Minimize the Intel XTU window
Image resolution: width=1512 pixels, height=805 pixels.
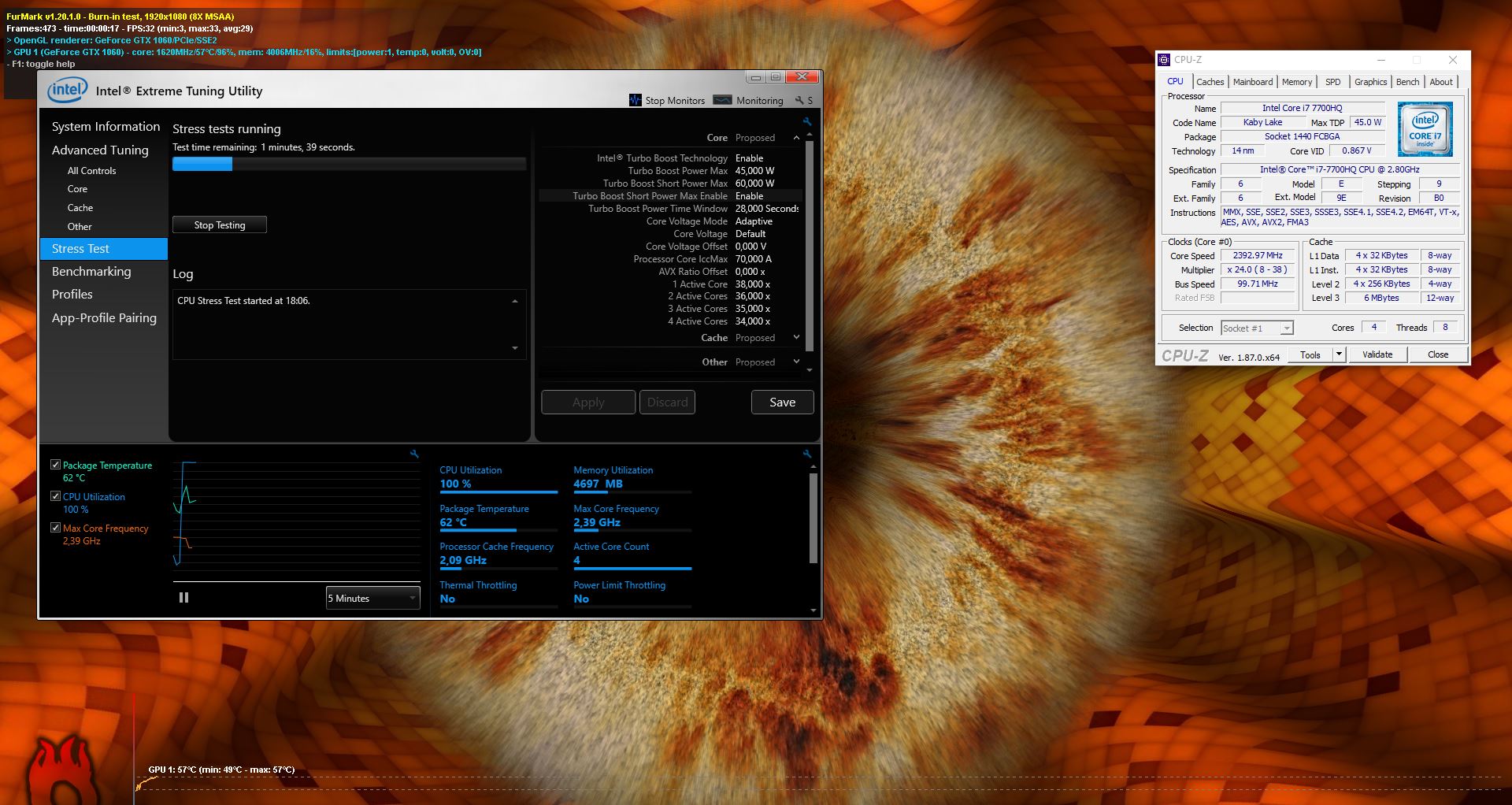click(756, 77)
